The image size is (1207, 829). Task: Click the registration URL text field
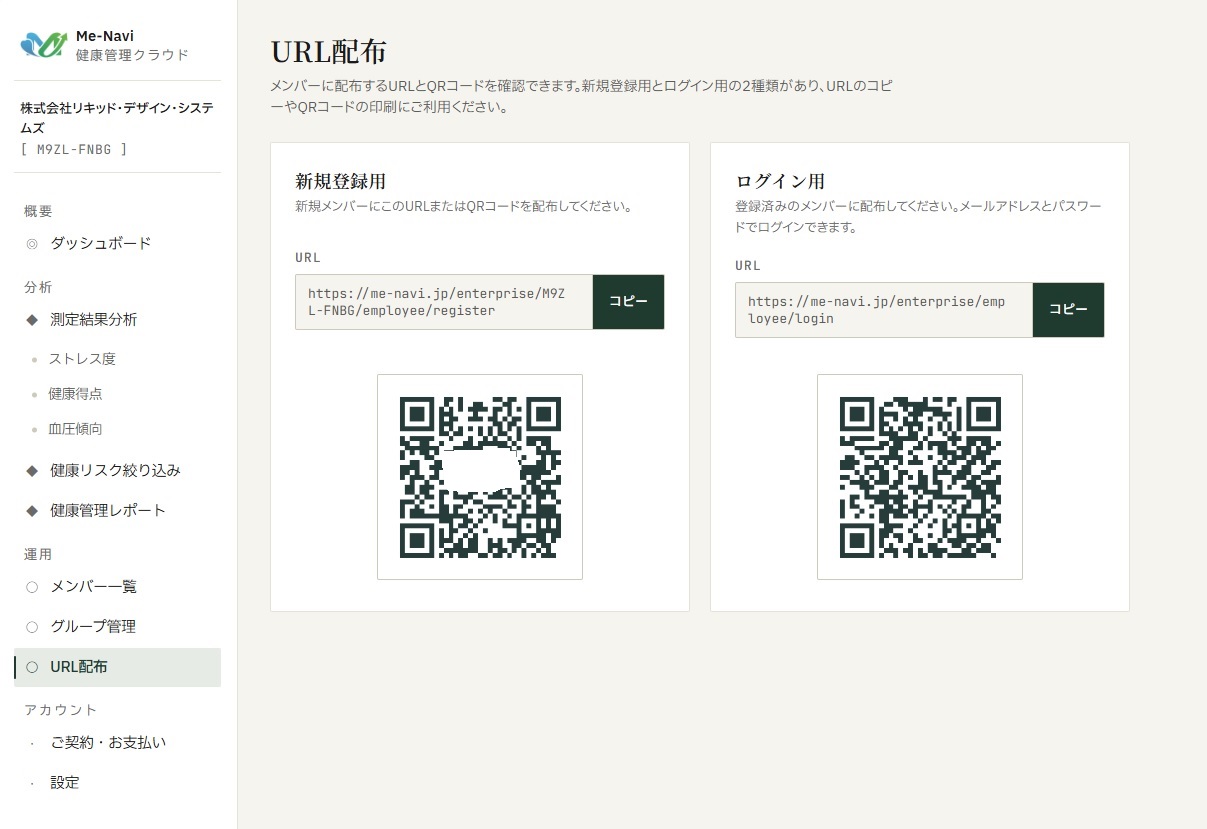[444, 302]
